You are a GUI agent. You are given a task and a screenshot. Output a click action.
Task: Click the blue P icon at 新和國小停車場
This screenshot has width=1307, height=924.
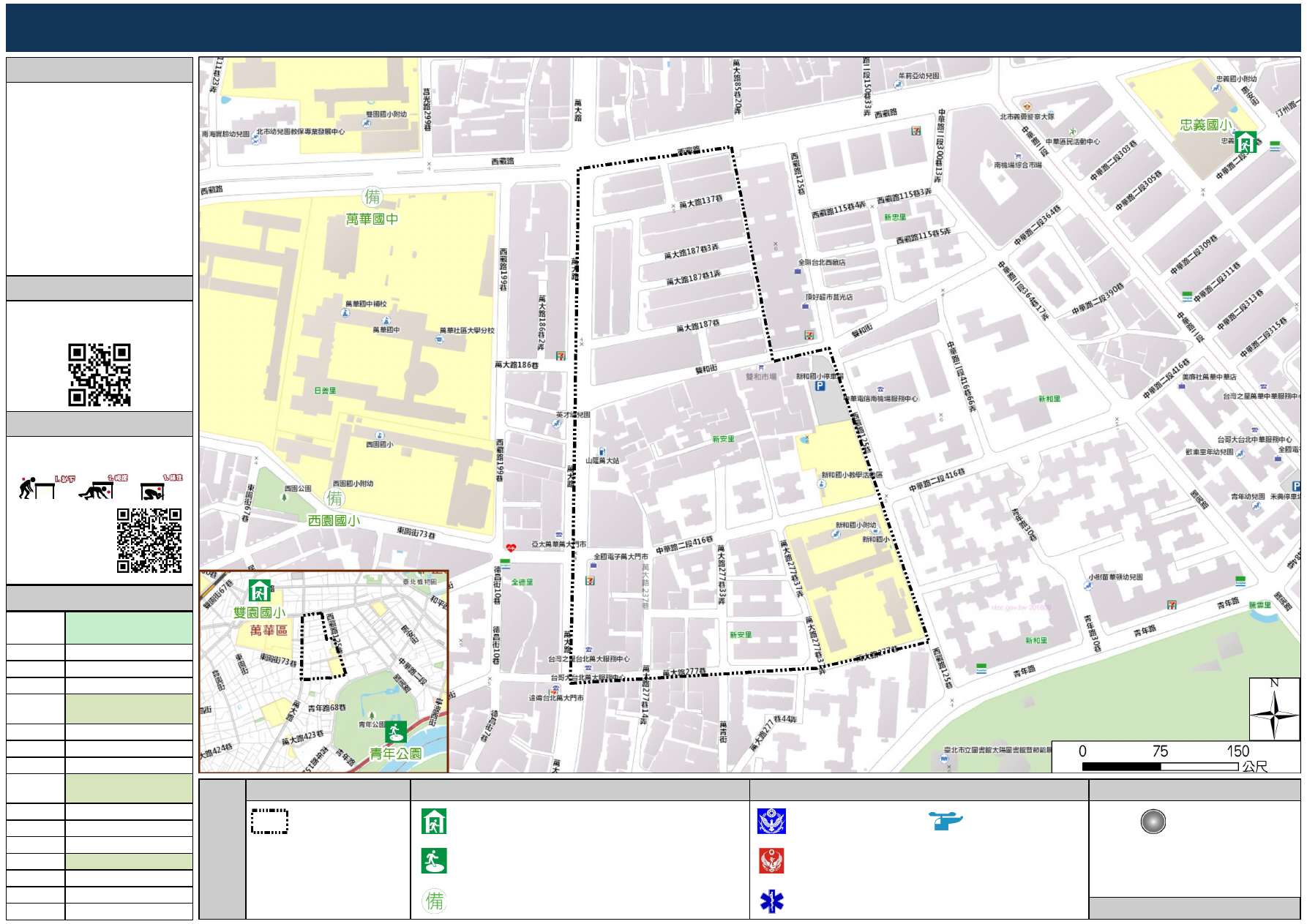click(820, 386)
